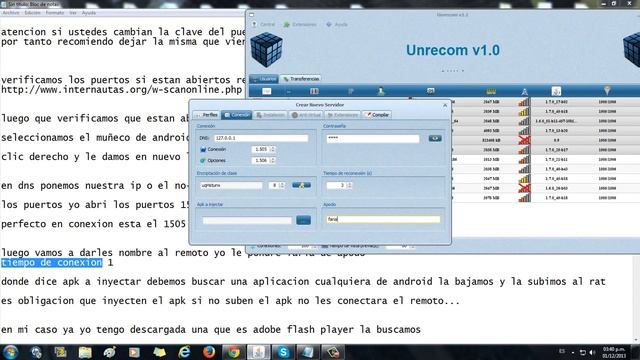This screenshot has width=640, height=360.
Task: Open the Java app taskbar button
Action: point(259,352)
